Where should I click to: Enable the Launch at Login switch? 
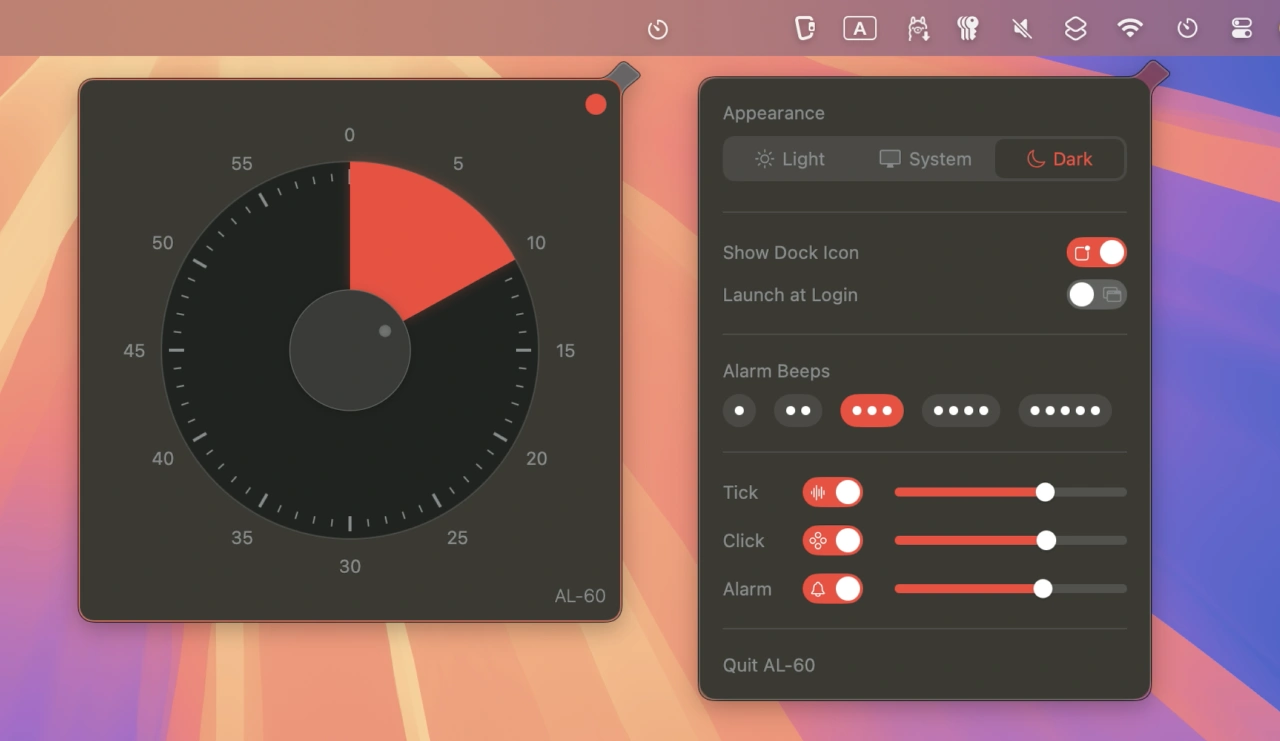click(x=1096, y=295)
